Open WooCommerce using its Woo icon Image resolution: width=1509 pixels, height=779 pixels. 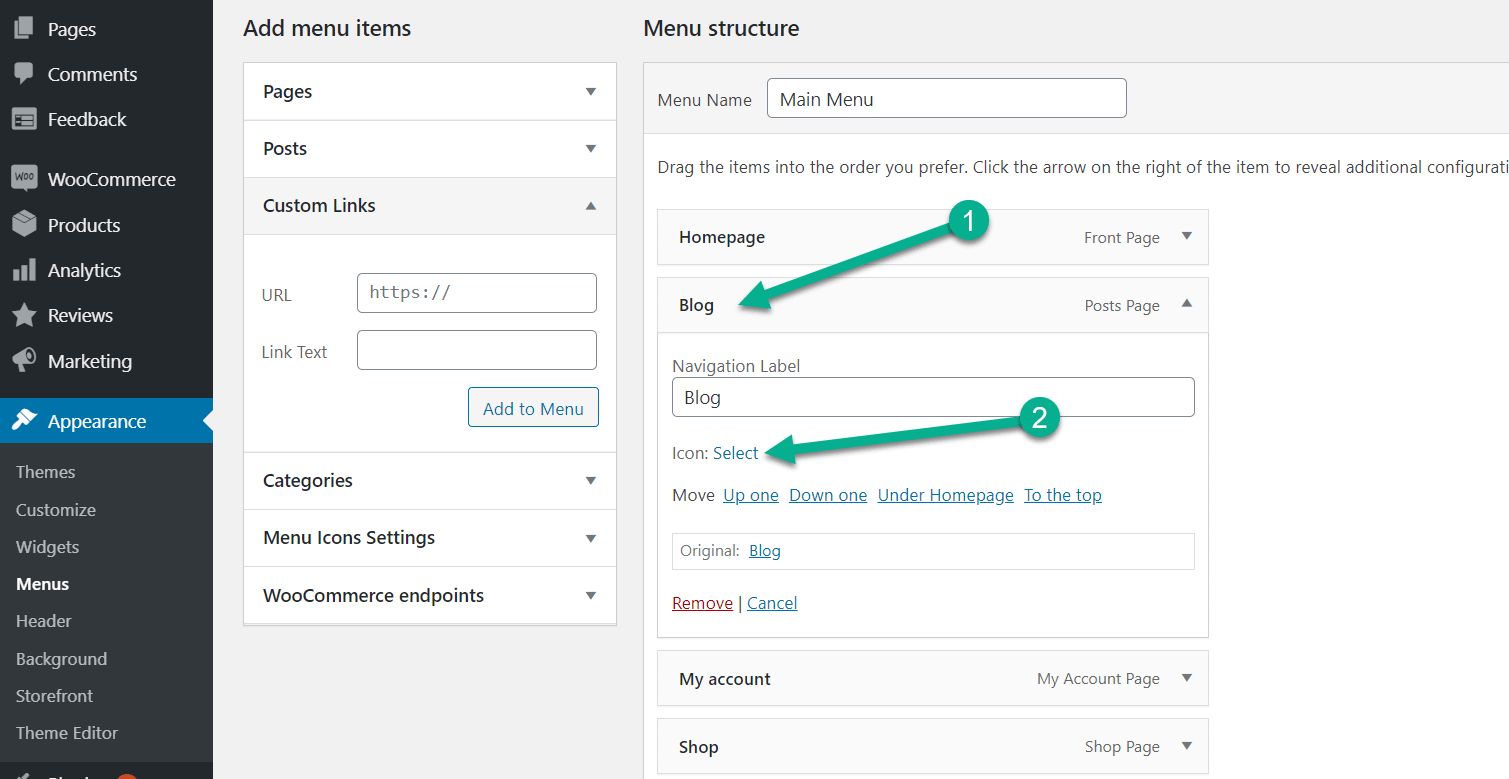pos(24,179)
